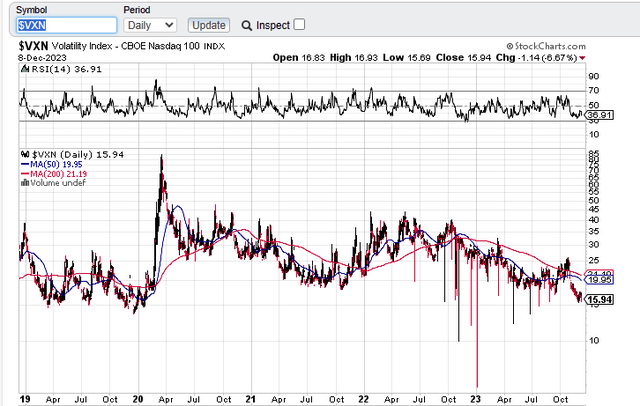The height and width of the screenshot is (406, 640).
Task: Click the Symbol label above the input
Action: (31, 10)
